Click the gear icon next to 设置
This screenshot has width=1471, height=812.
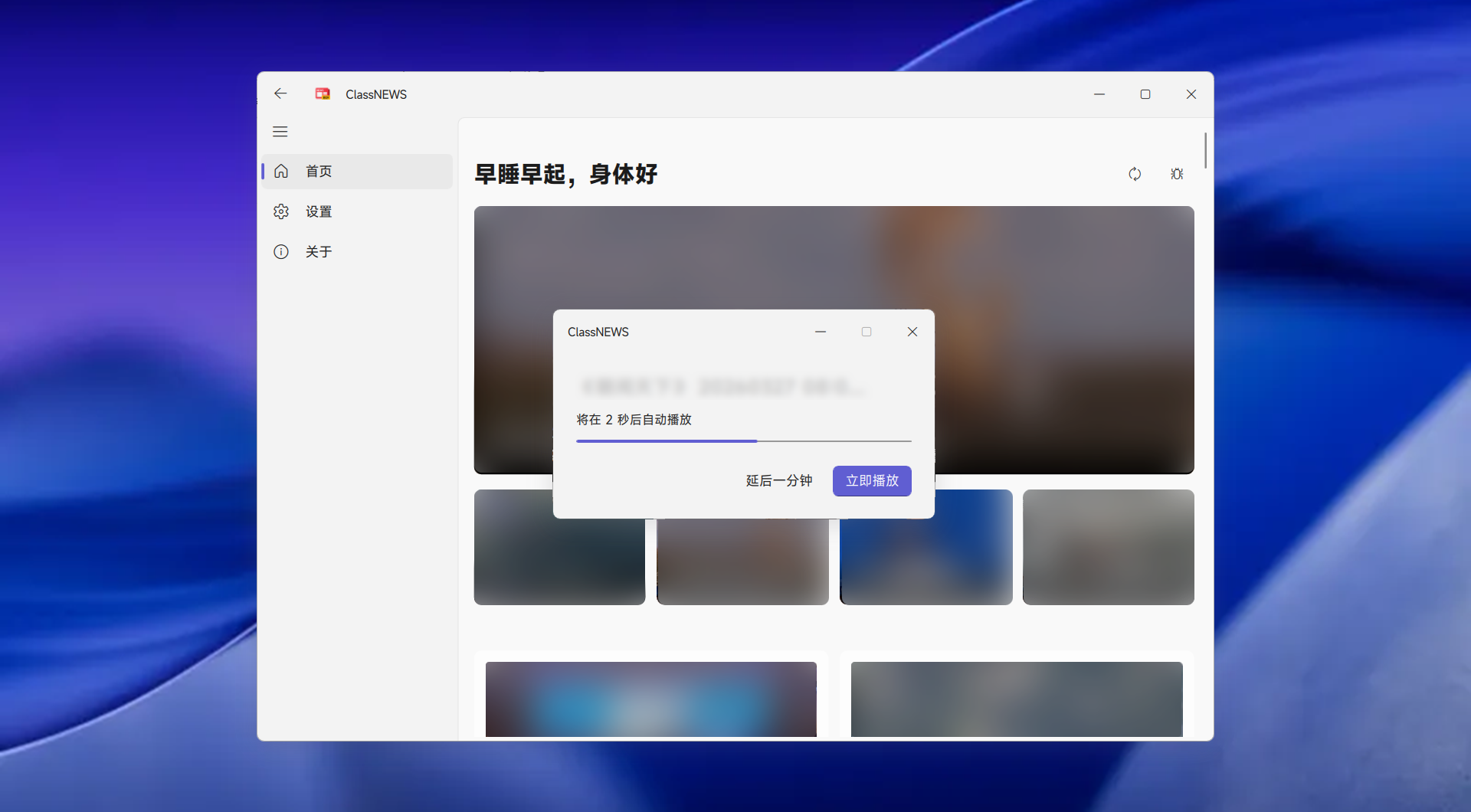281,211
